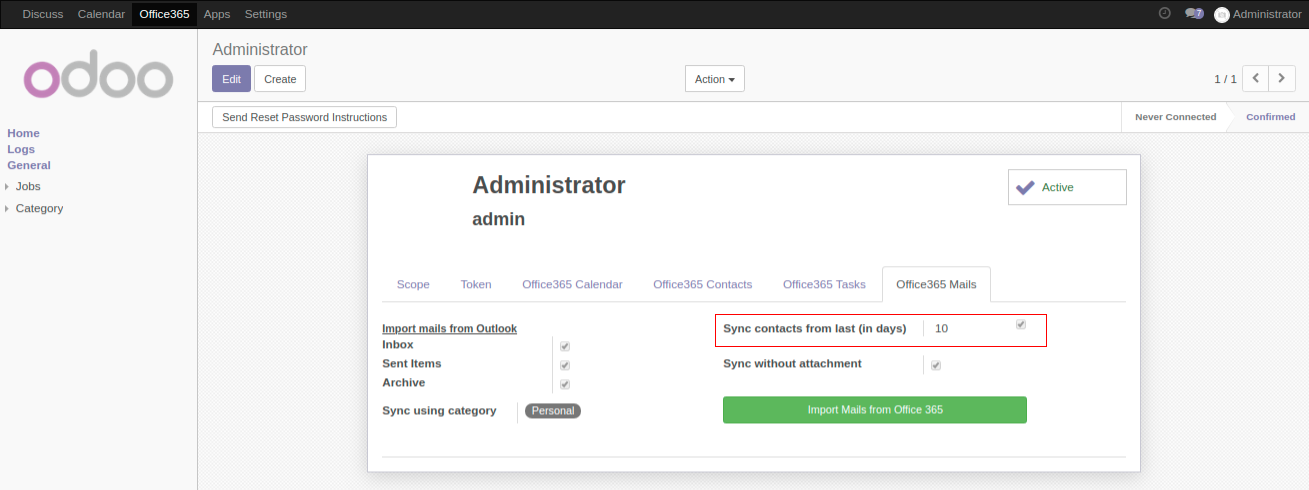Screen dimensions: 1309x490
Task: Click the Administrator breadcrumb title
Action: pyautogui.click(x=260, y=49)
